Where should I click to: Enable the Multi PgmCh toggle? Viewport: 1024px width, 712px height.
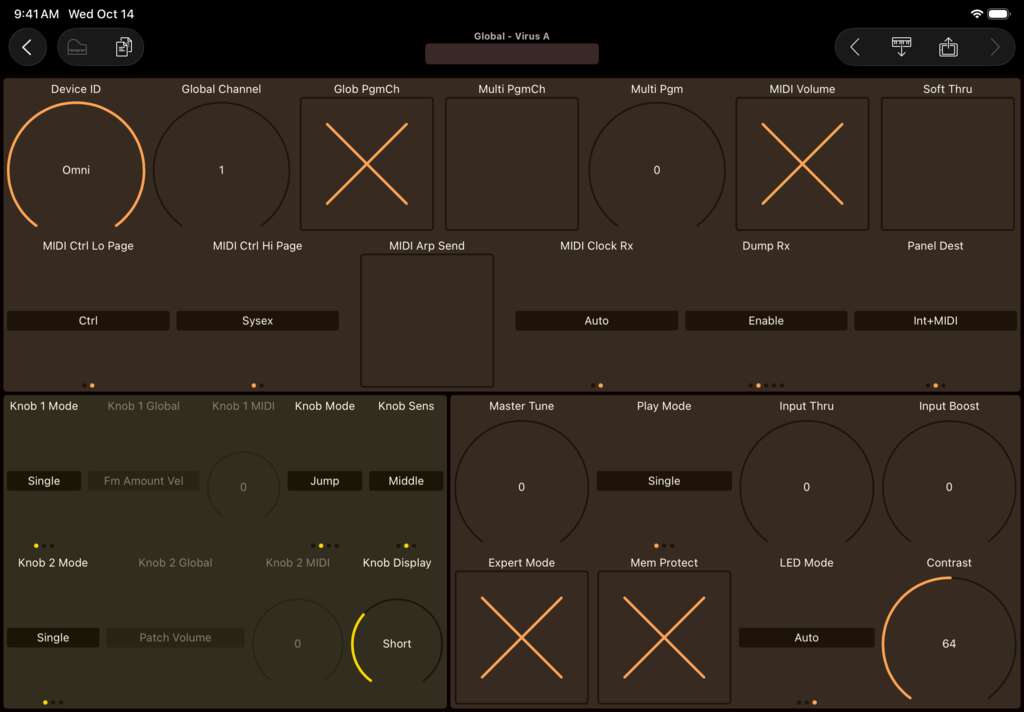[x=511, y=164]
